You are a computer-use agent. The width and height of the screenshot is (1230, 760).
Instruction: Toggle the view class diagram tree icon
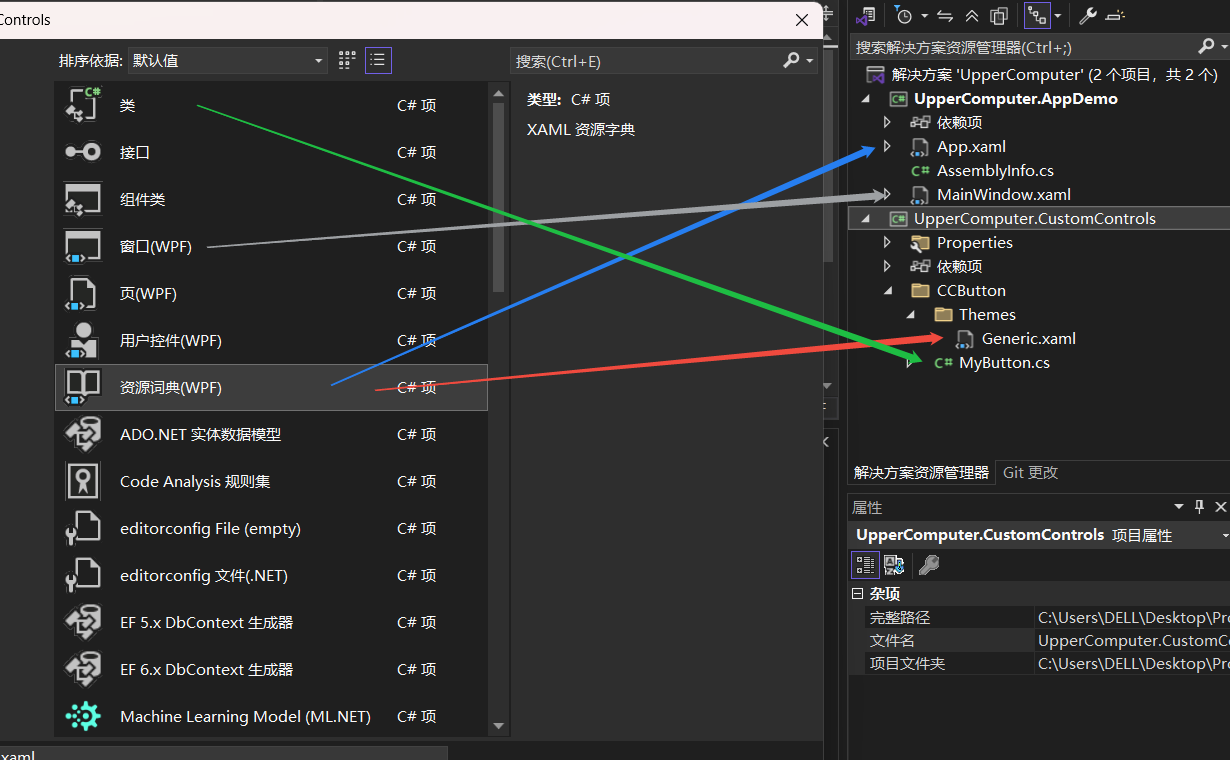coord(1037,16)
